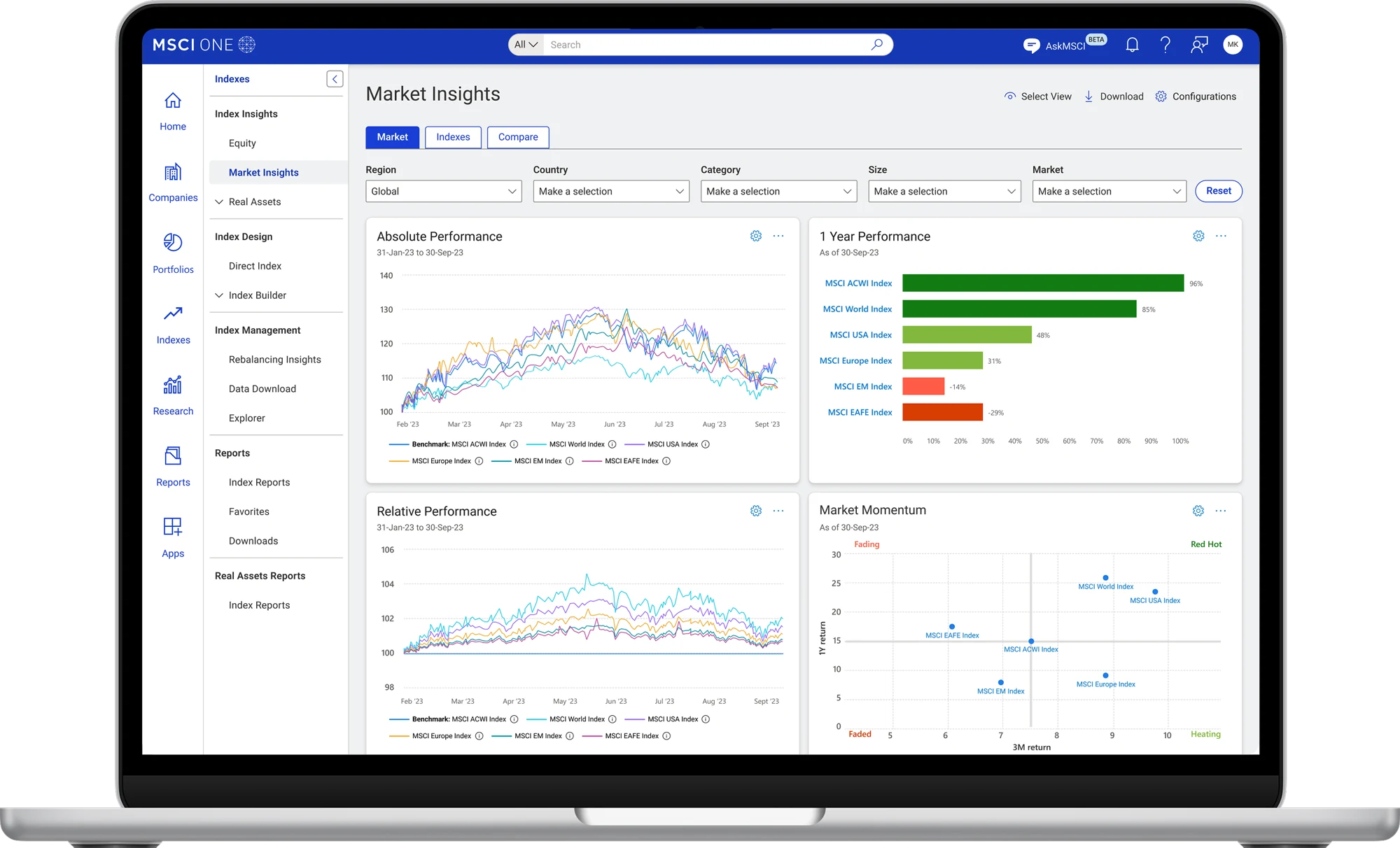
Task: Switch to the Compare tab
Action: [518, 137]
